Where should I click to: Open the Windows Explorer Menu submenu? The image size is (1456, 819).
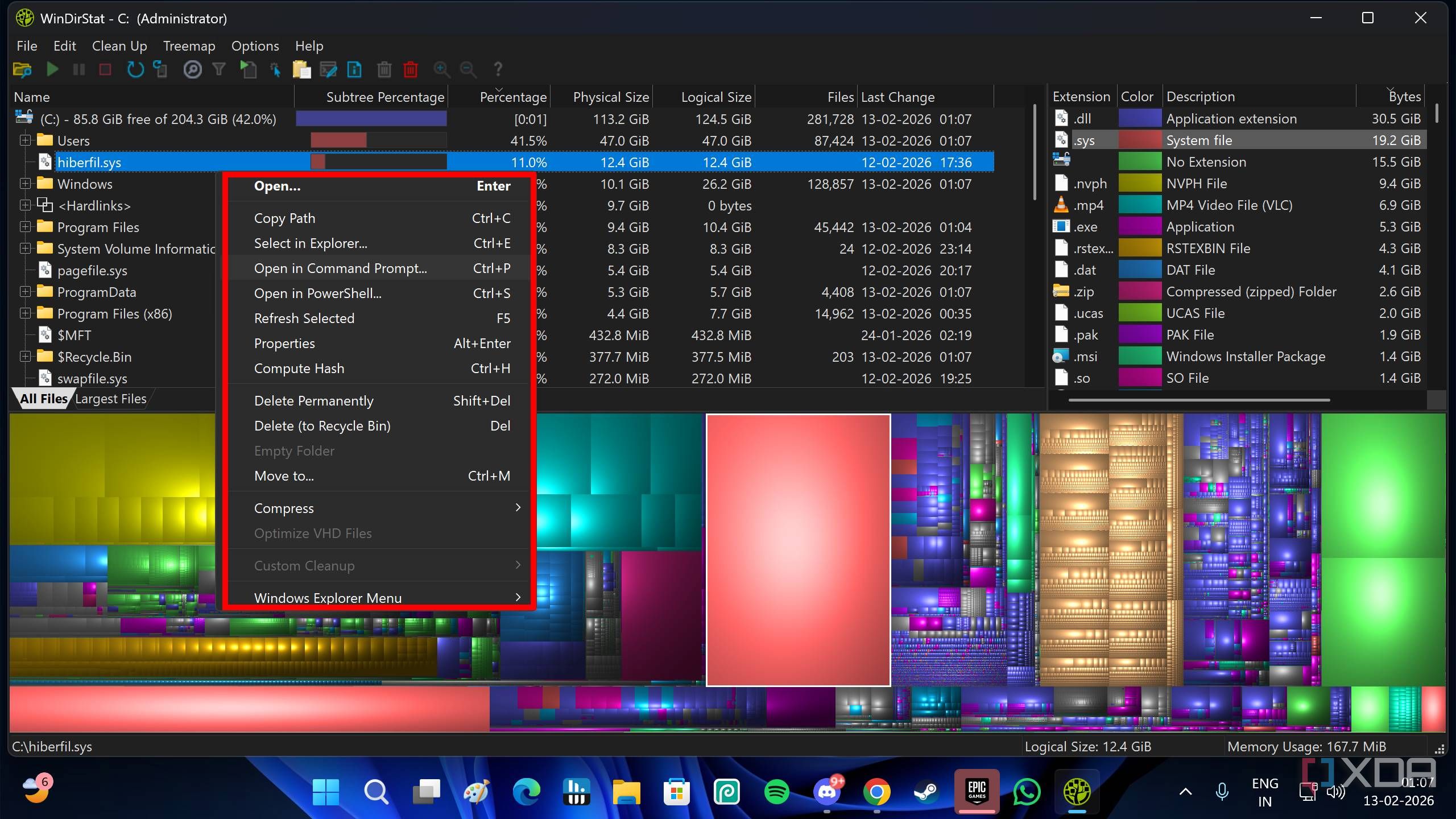click(379, 597)
